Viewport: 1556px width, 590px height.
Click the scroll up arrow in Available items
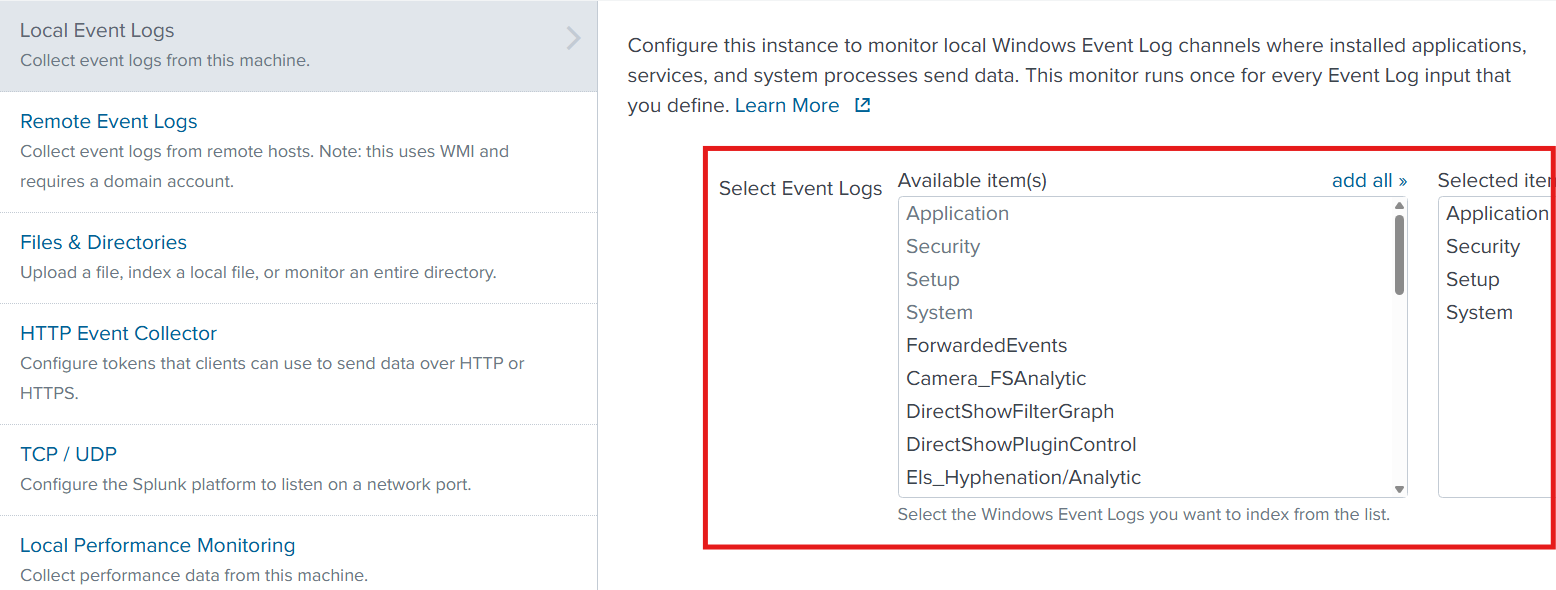pos(1399,206)
